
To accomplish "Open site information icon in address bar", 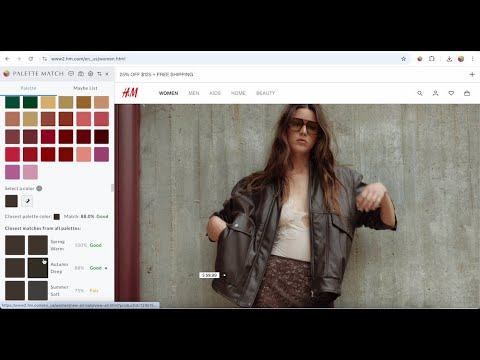I will point(45,59).
